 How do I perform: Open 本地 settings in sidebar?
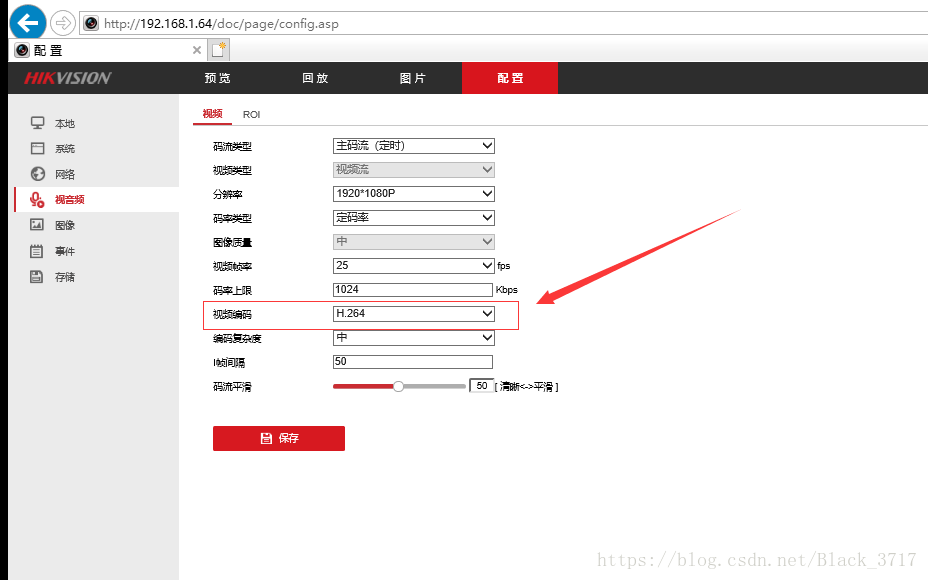click(65, 124)
